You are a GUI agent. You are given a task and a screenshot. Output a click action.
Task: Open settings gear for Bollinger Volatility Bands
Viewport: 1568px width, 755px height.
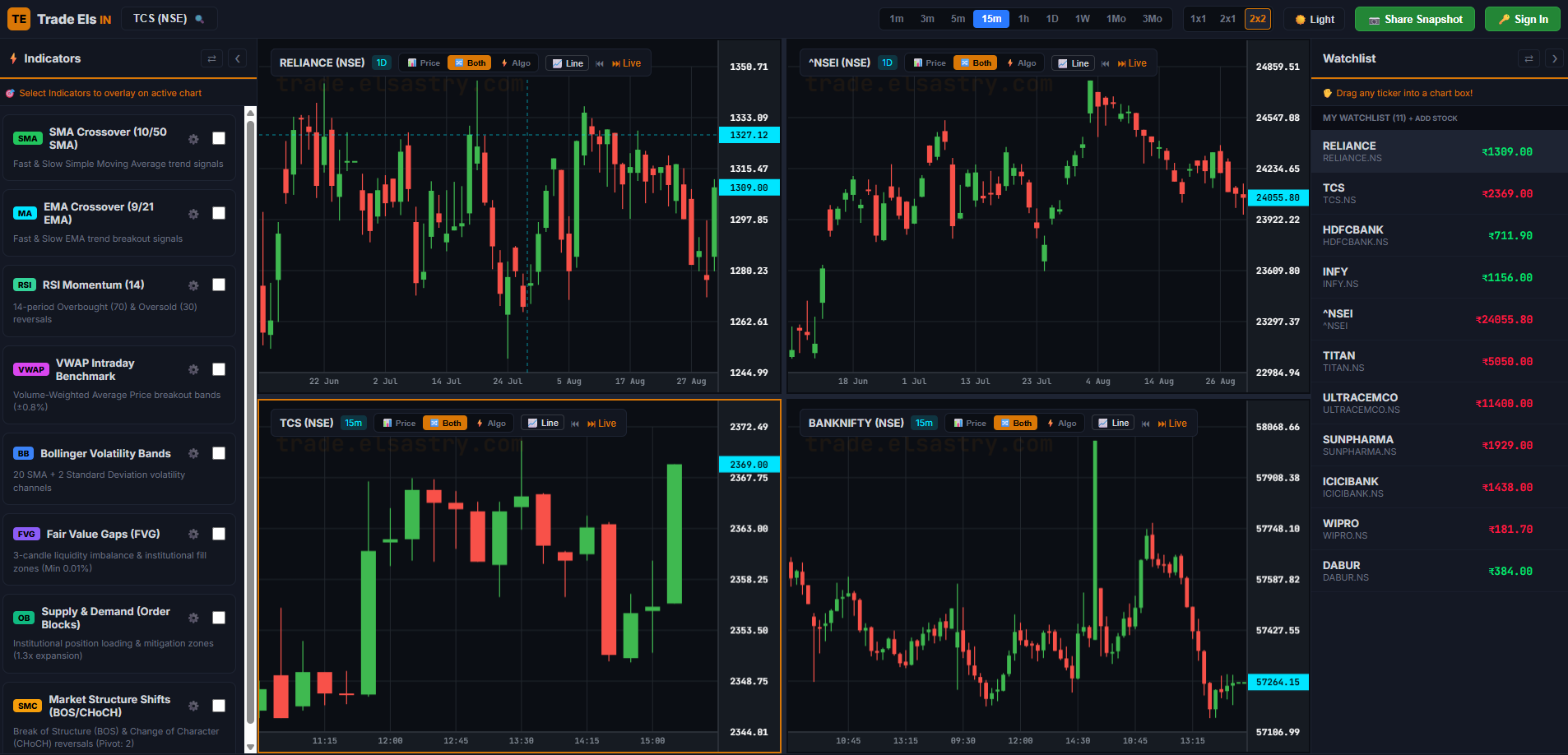193,454
